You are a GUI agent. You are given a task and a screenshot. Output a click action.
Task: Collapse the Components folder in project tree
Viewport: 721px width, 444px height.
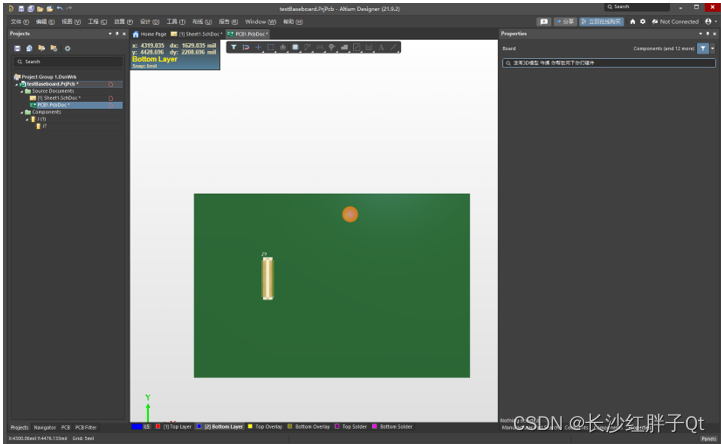(x=22, y=112)
